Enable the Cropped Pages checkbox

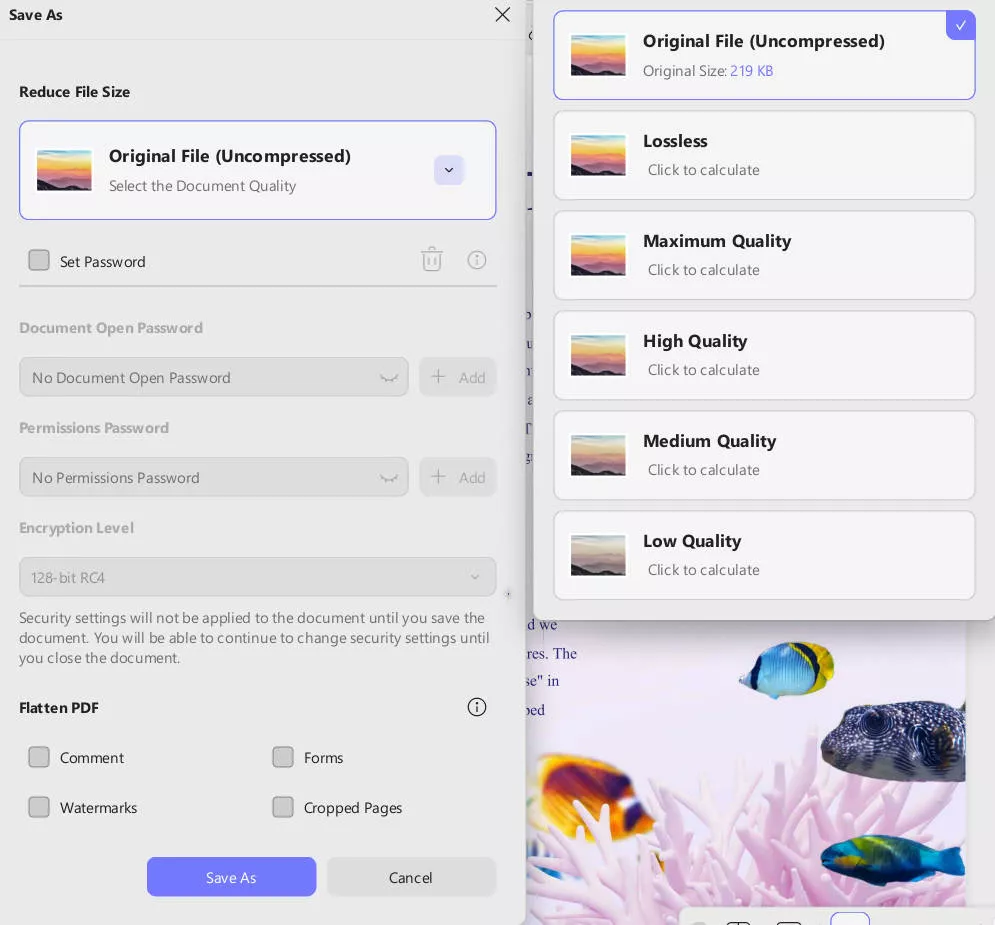pyautogui.click(x=283, y=807)
